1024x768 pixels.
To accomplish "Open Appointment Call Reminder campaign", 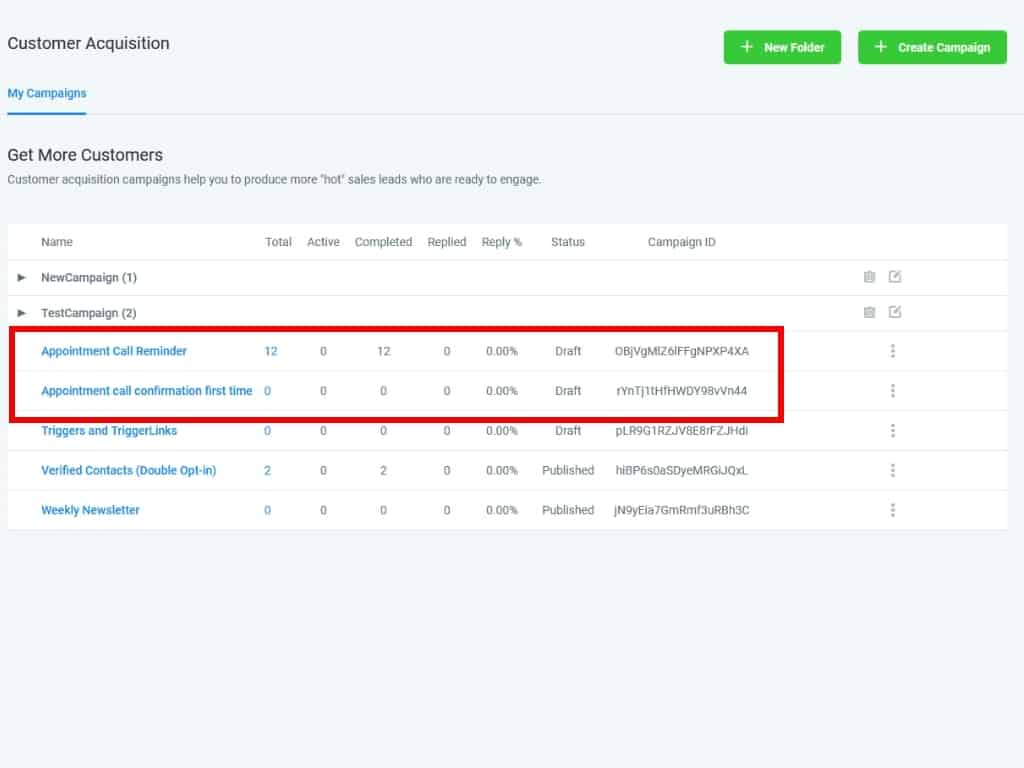I will [x=114, y=351].
